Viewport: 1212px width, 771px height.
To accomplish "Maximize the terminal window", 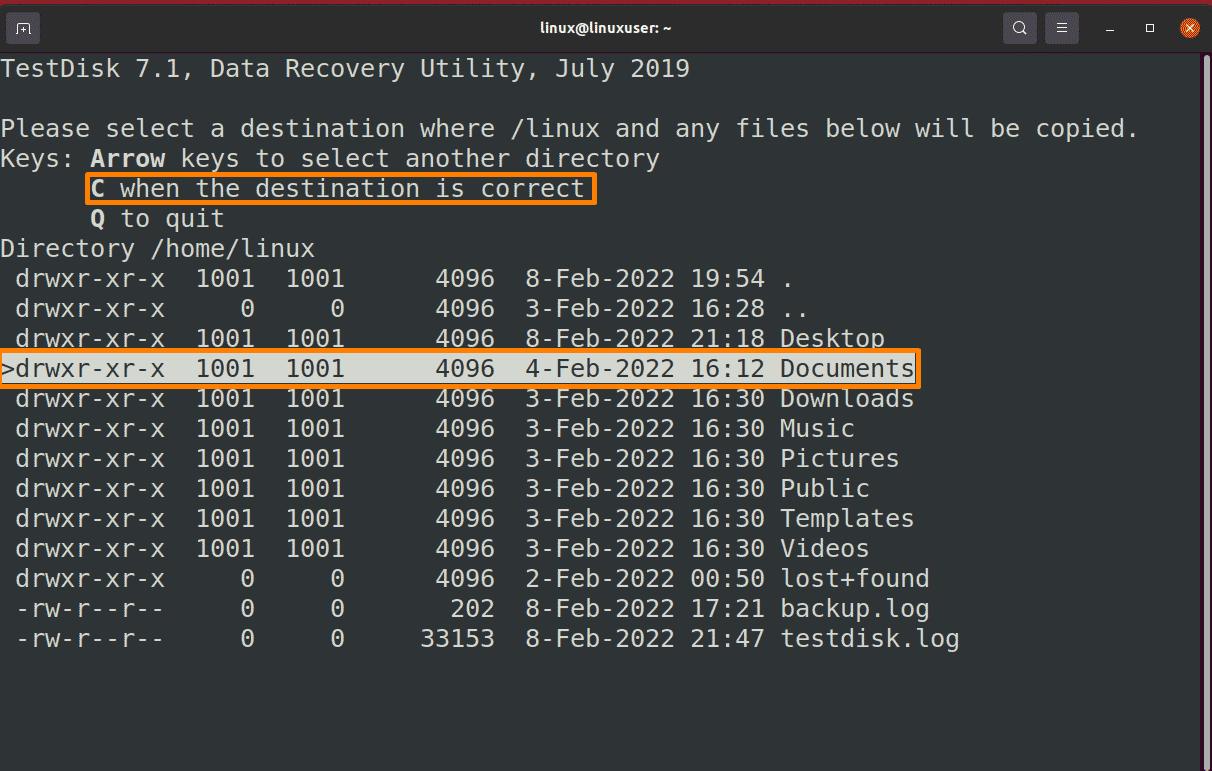I will click(1150, 28).
